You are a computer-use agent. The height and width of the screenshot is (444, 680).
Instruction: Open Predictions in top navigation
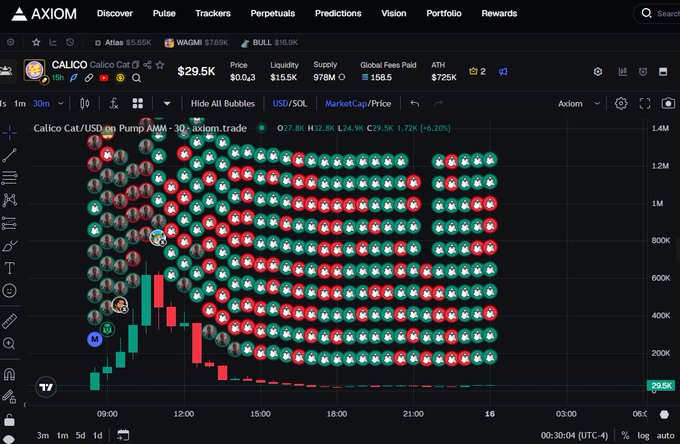(x=338, y=13)
